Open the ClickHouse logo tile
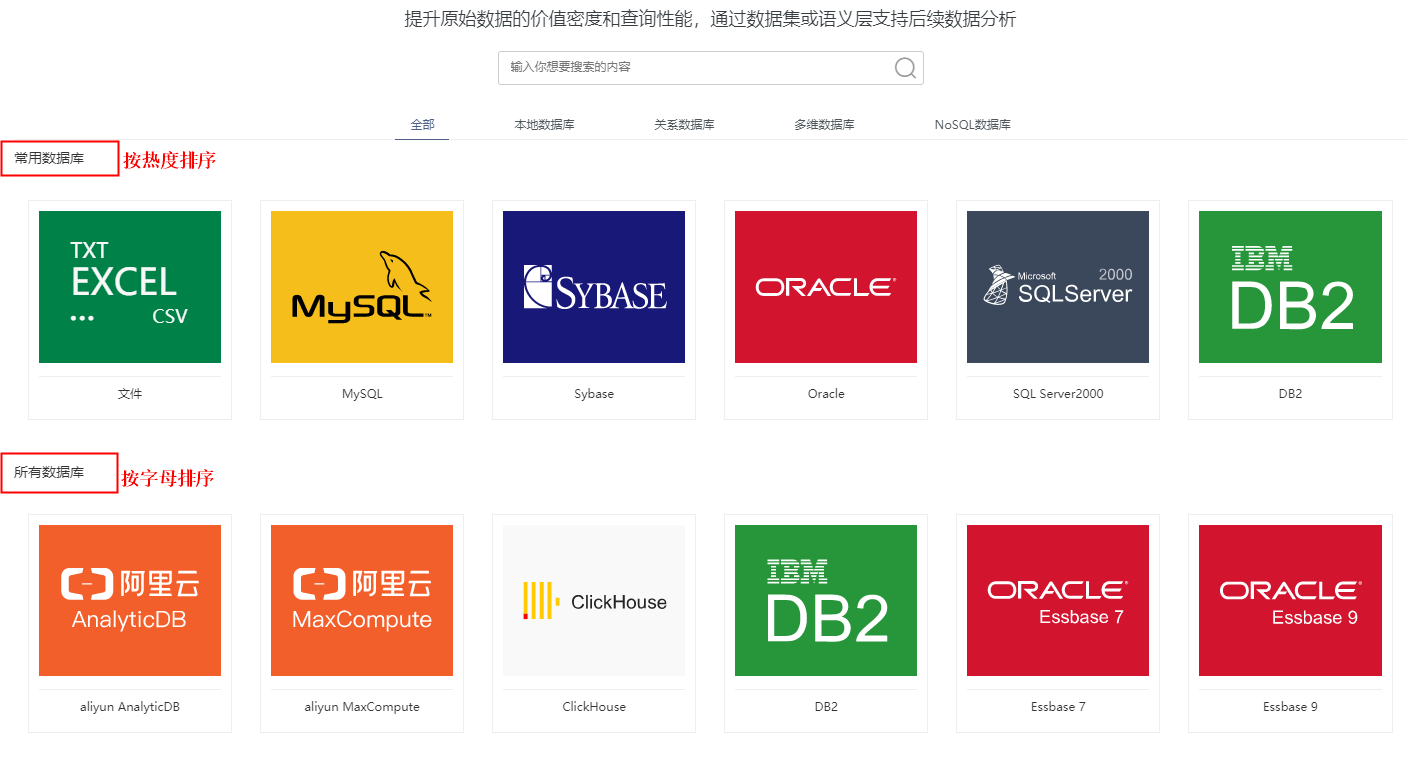 594,600
